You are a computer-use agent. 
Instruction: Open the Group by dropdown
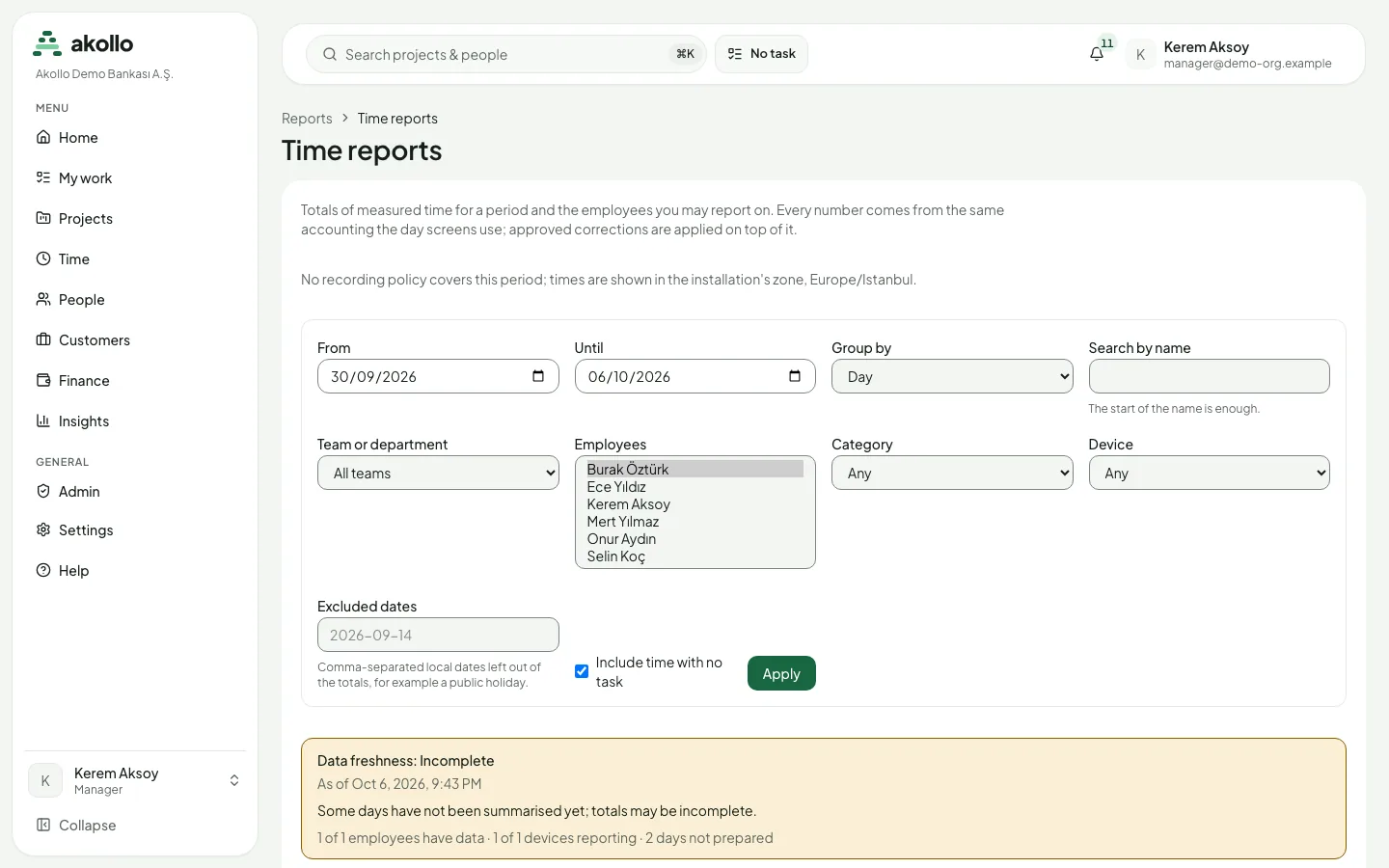952,376
